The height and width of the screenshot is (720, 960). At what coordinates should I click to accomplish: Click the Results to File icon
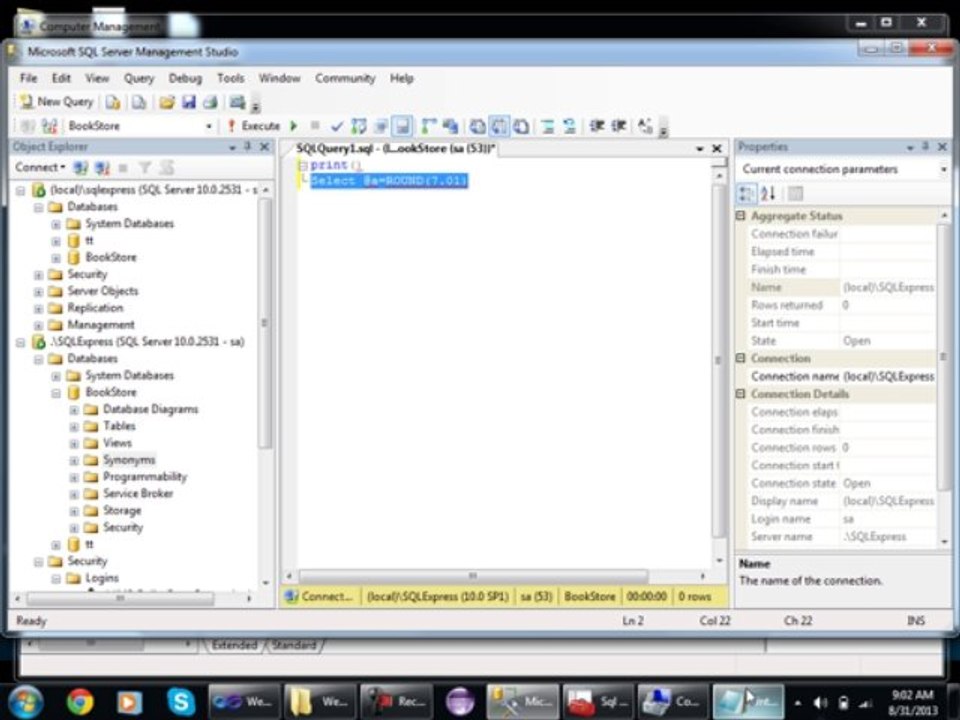click(x=521, y=126)
